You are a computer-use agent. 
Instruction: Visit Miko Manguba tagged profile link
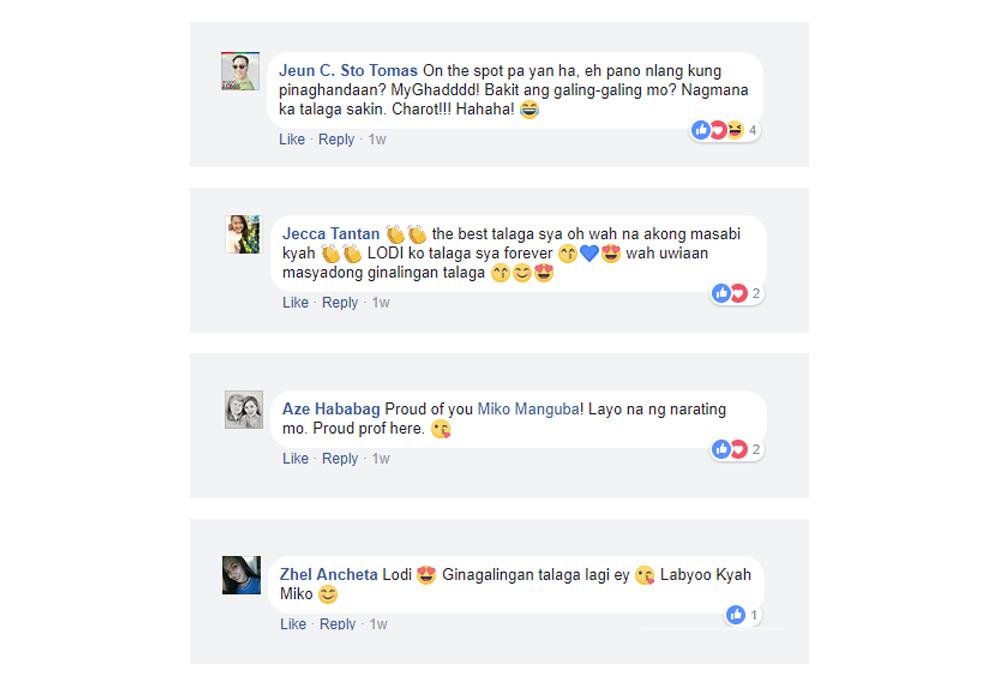point(529,409)
